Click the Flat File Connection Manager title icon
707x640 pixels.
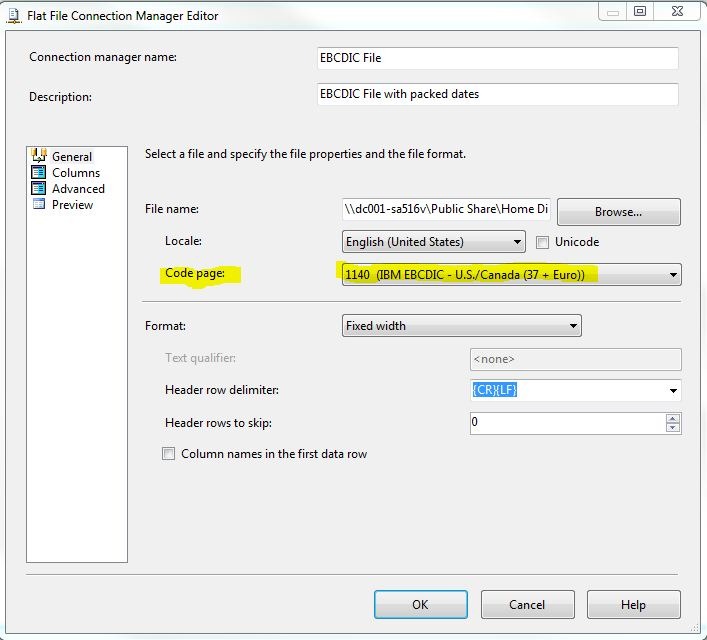[x=14, y=16]
